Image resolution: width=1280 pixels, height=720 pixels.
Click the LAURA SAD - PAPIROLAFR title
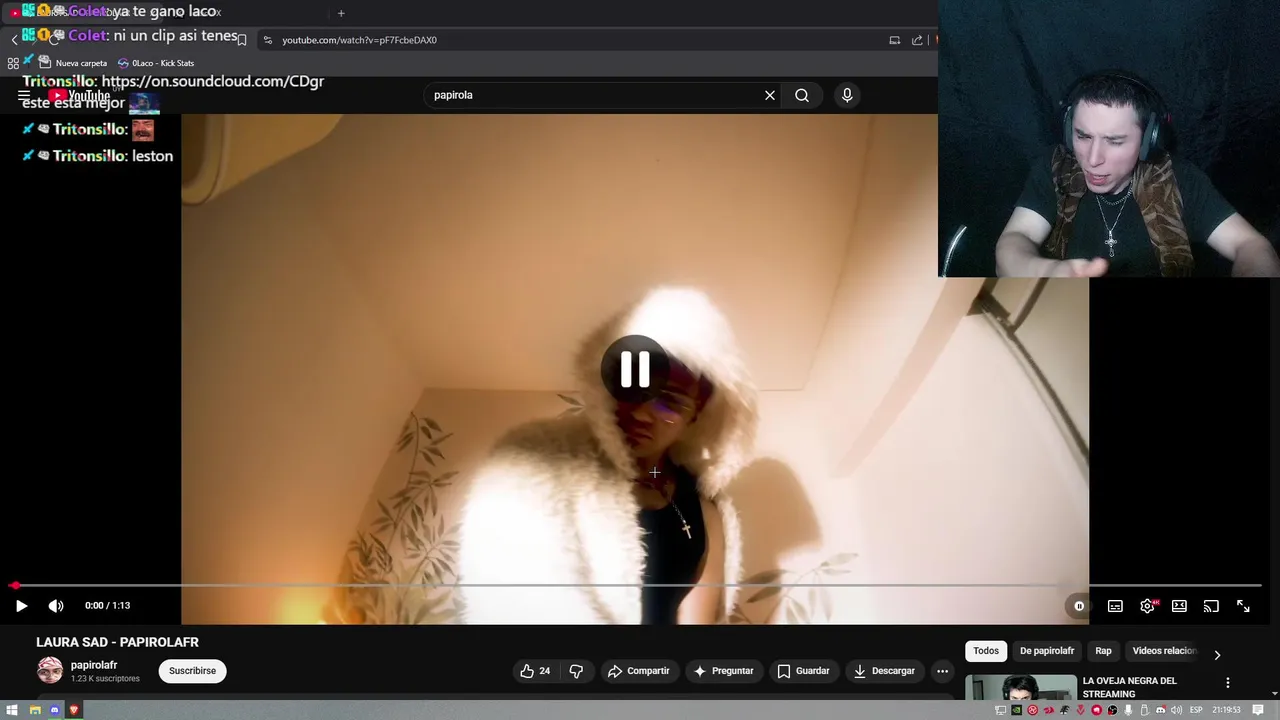(x=117, y=642)
